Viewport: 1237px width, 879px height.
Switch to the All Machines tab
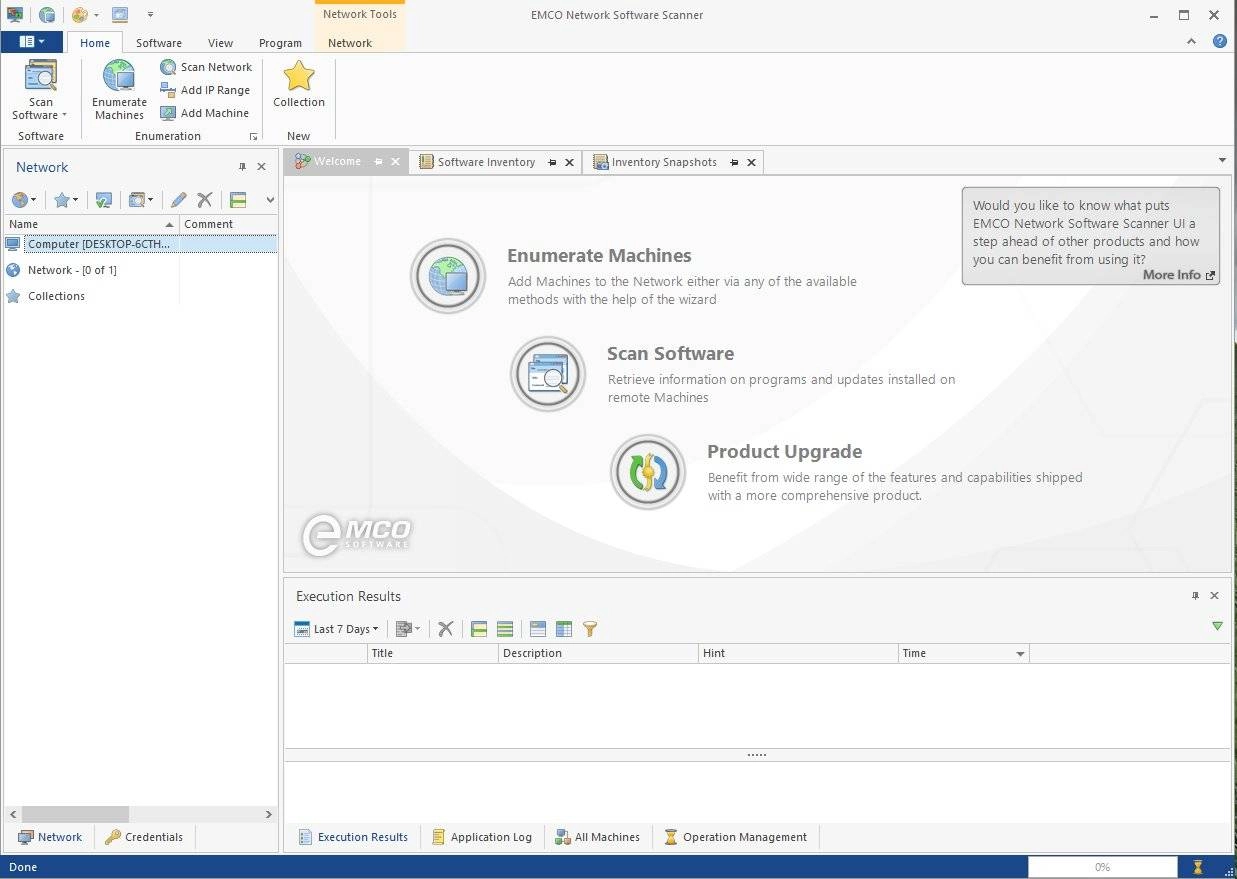(x=597, y=837)
